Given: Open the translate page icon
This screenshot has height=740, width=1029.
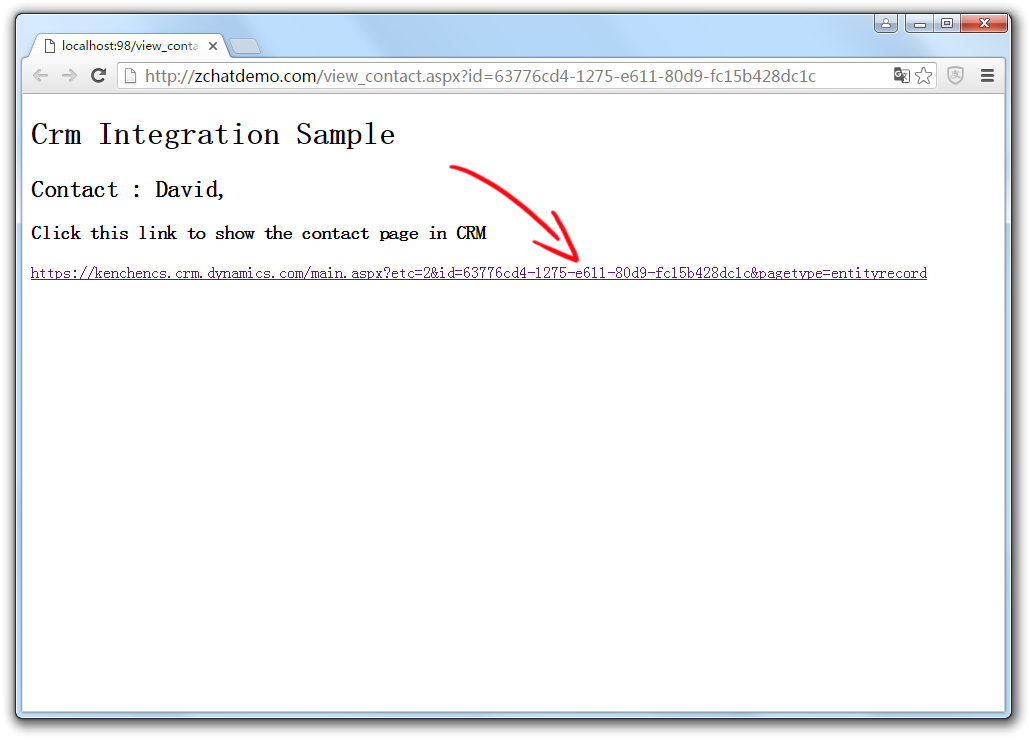Looking at the screenshot, I should click(x=902, y=76).
